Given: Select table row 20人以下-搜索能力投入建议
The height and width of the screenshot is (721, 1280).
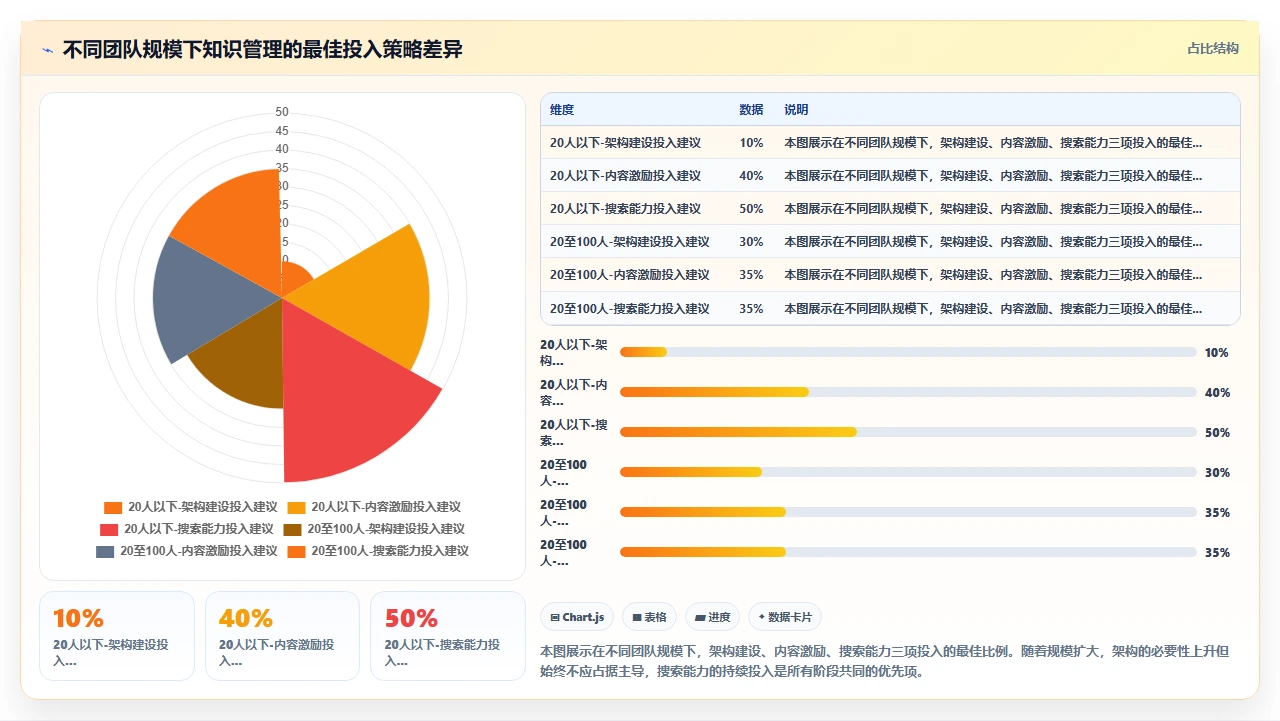Looking at the screenshot, I should coord(890,209).
